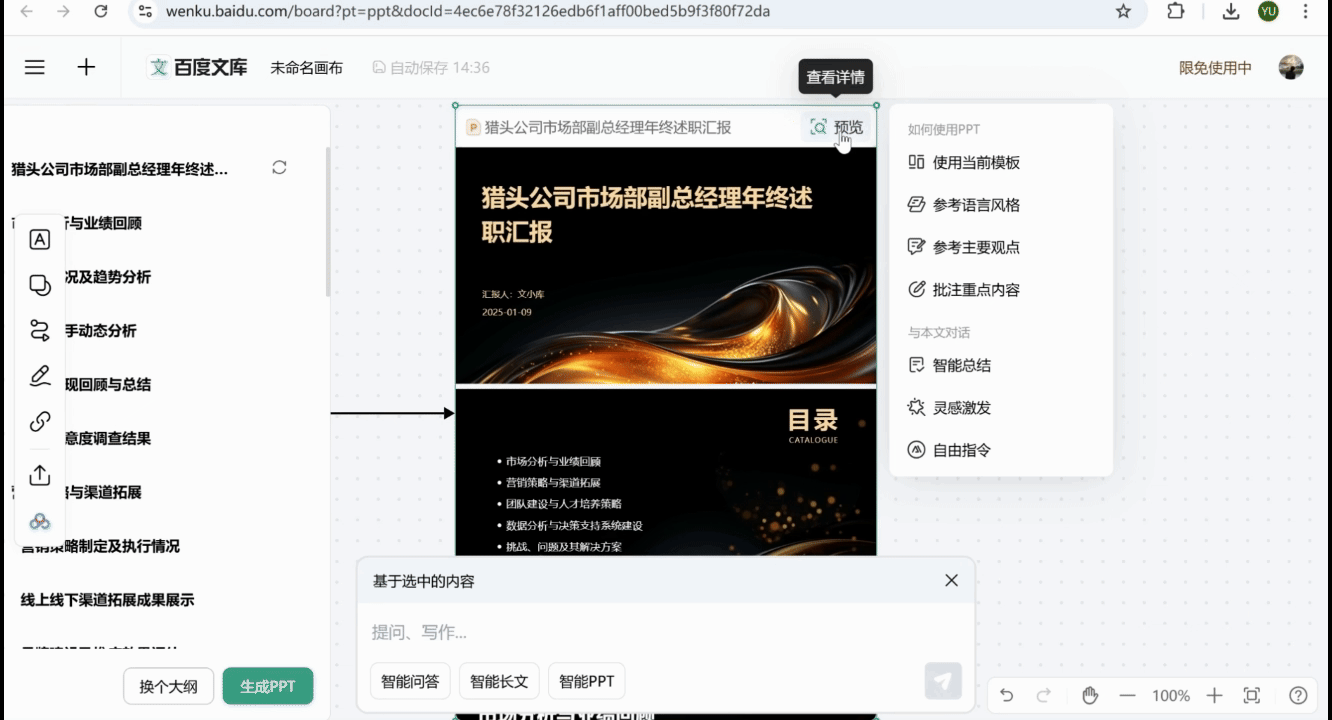Redo the canvas action
Screen dimensions: 1332x720
[x=1044, y=695]
